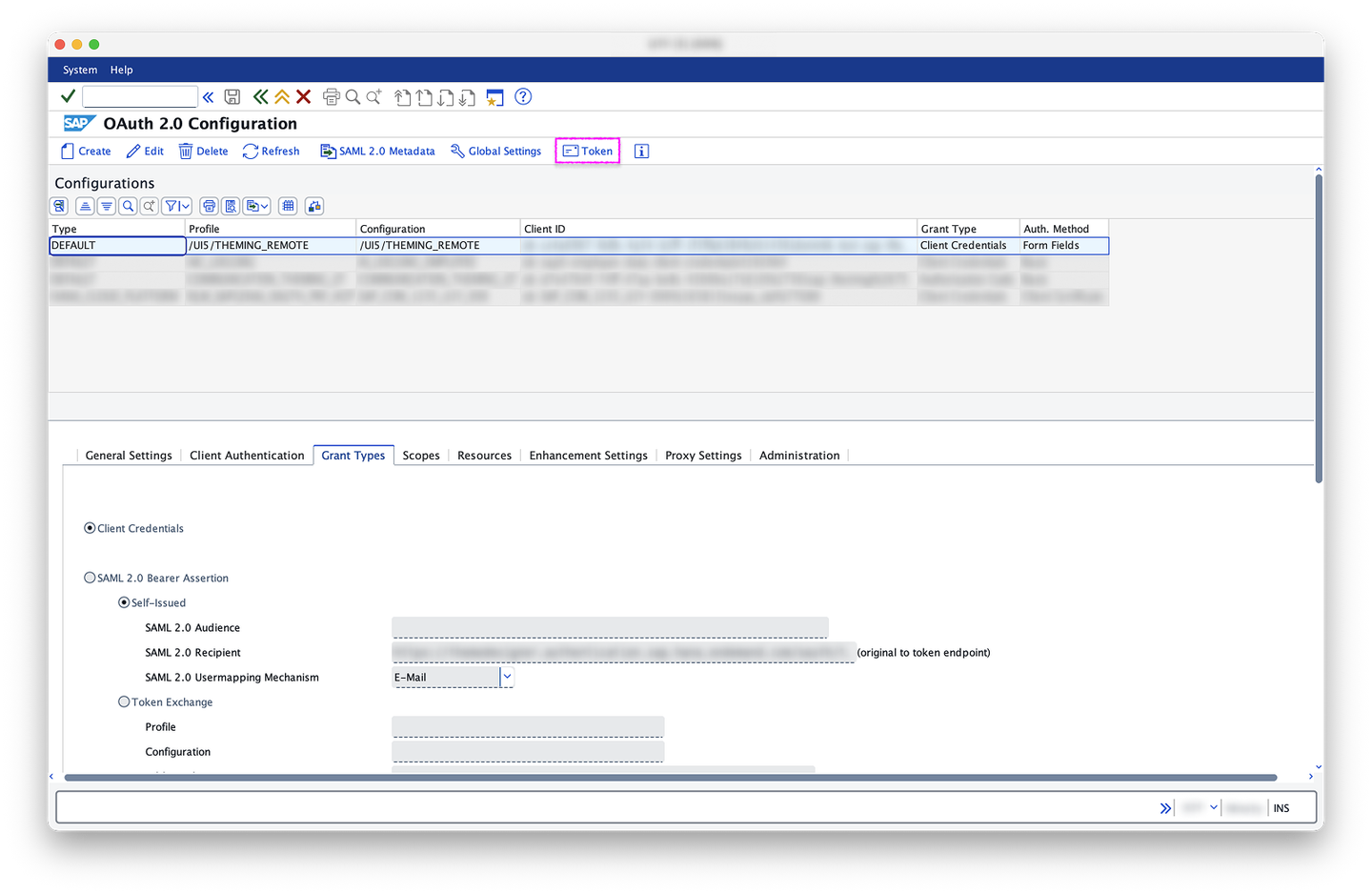This screenshot has height=894, width=1372.
Task: Open the status bar system dropdown arrow
Action: tap(1214, 807)
